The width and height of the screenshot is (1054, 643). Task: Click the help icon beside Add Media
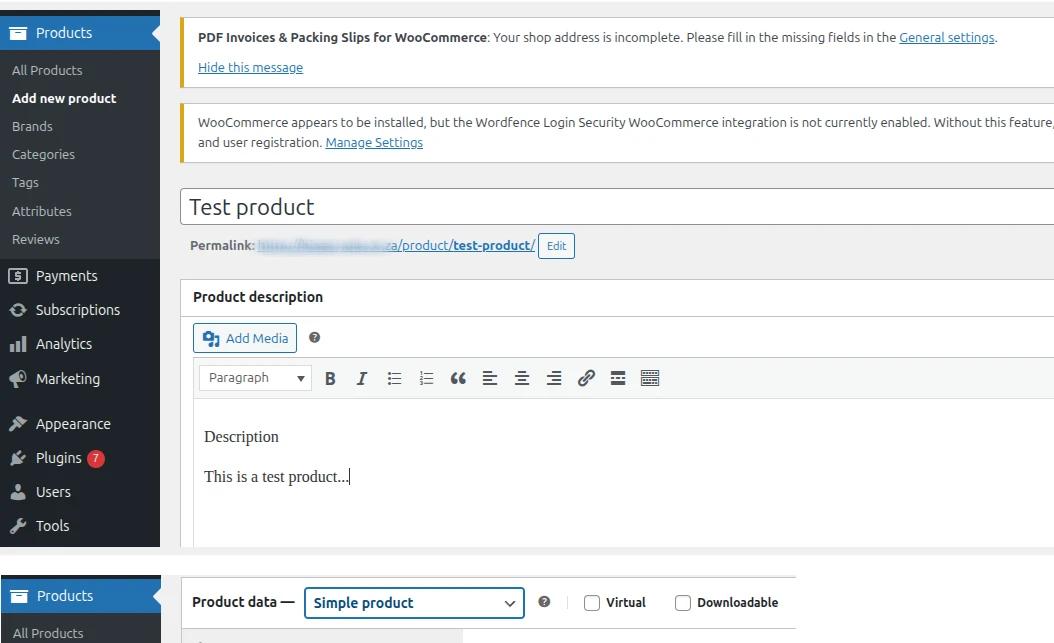click(315, 337)
